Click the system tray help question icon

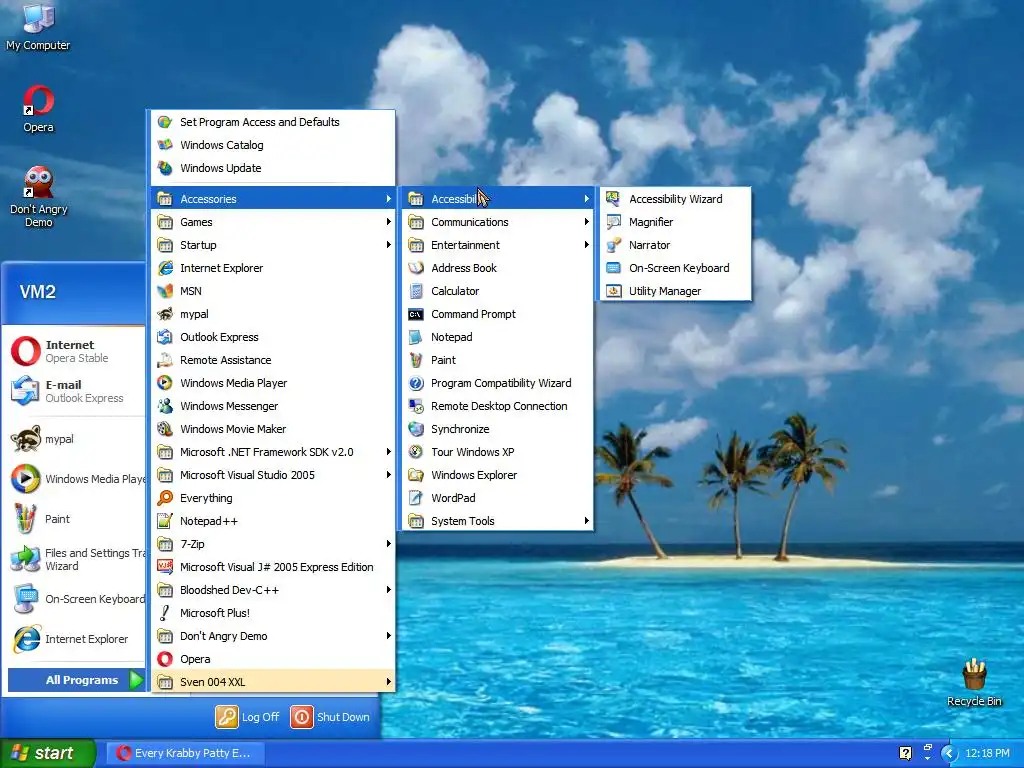(x=905, y=753)
